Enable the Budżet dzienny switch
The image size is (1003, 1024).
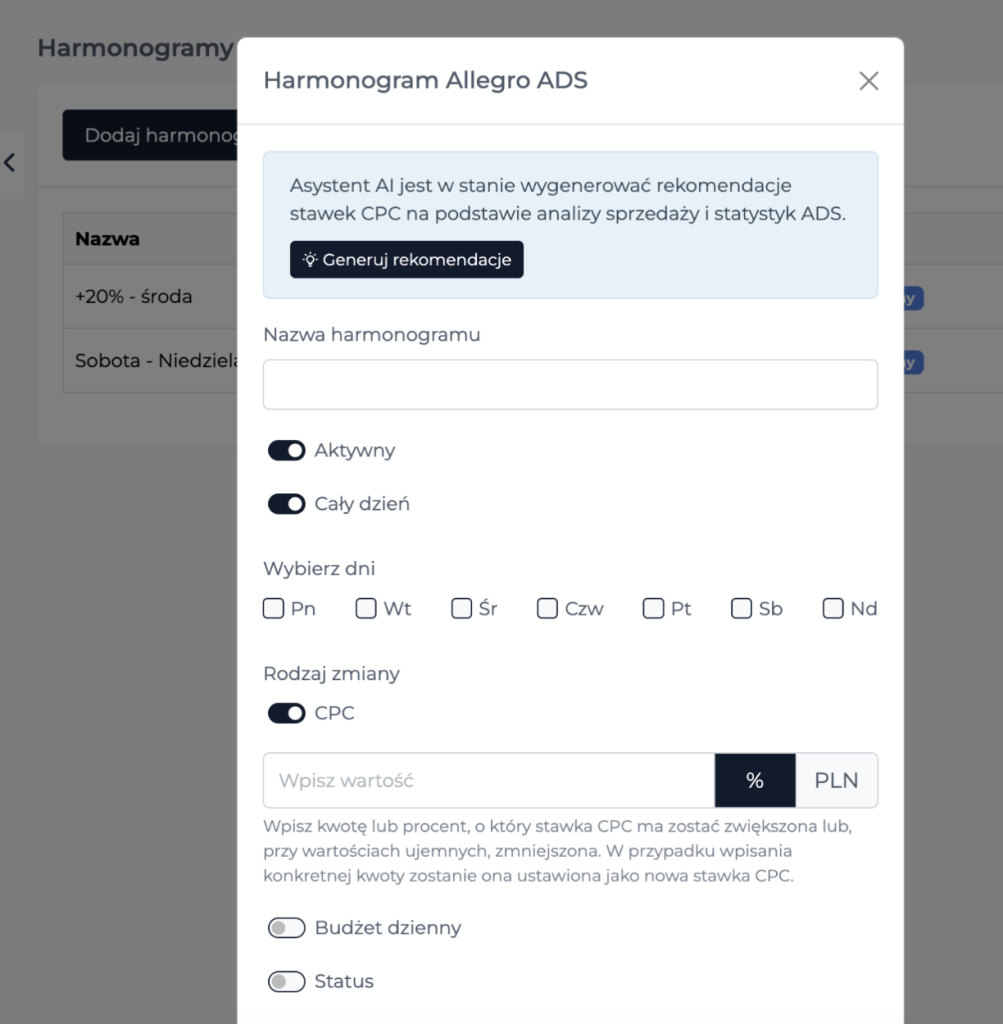click(287, 928)
